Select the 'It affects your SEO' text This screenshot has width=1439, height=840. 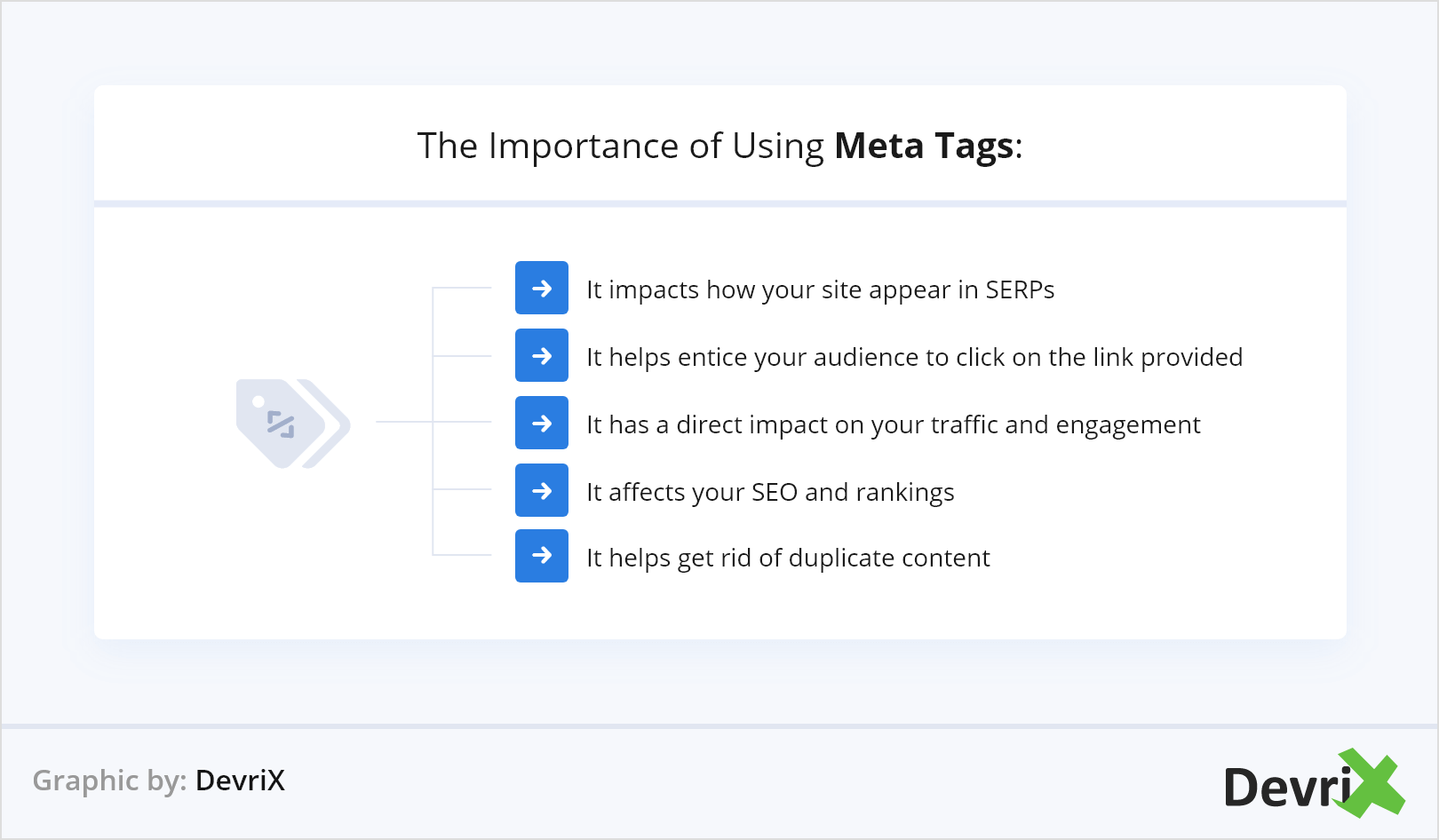click(x=693, y=493)
